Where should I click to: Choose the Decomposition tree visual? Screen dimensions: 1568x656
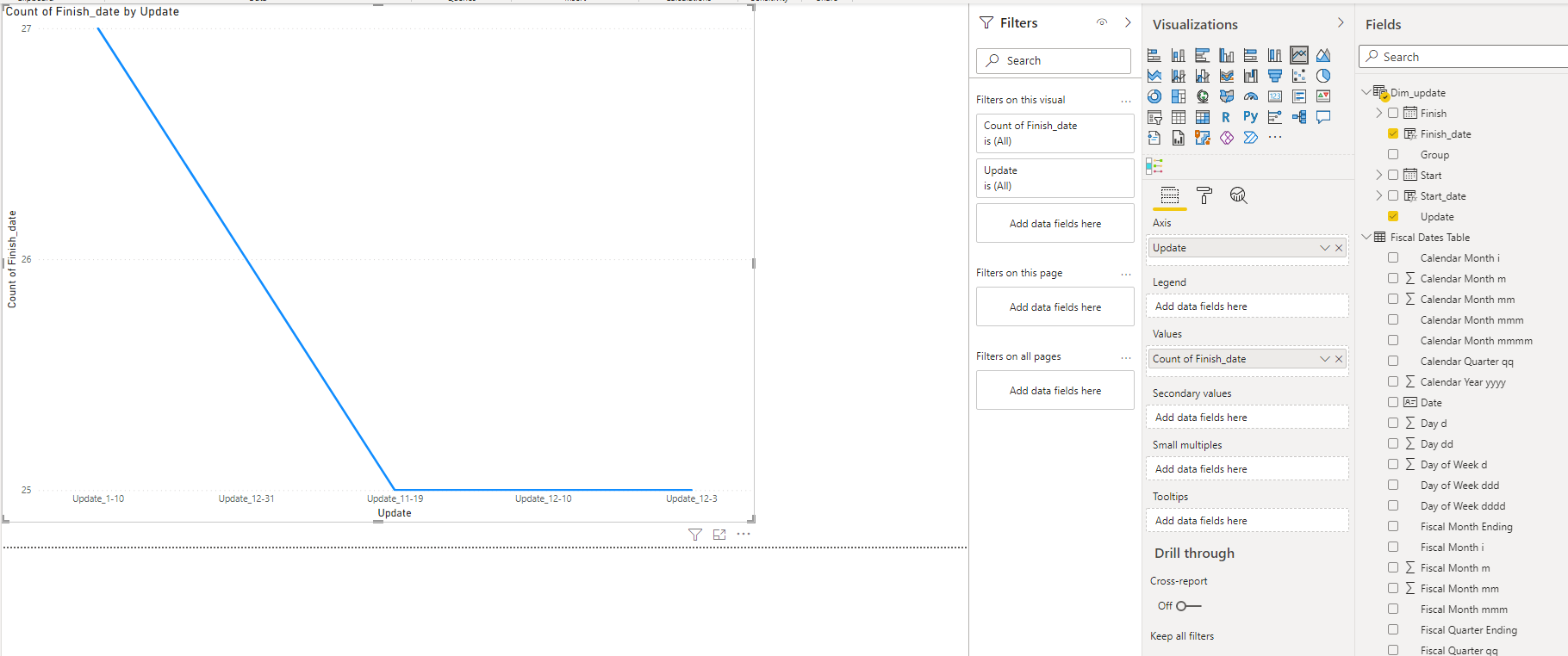coord(1299,117)
